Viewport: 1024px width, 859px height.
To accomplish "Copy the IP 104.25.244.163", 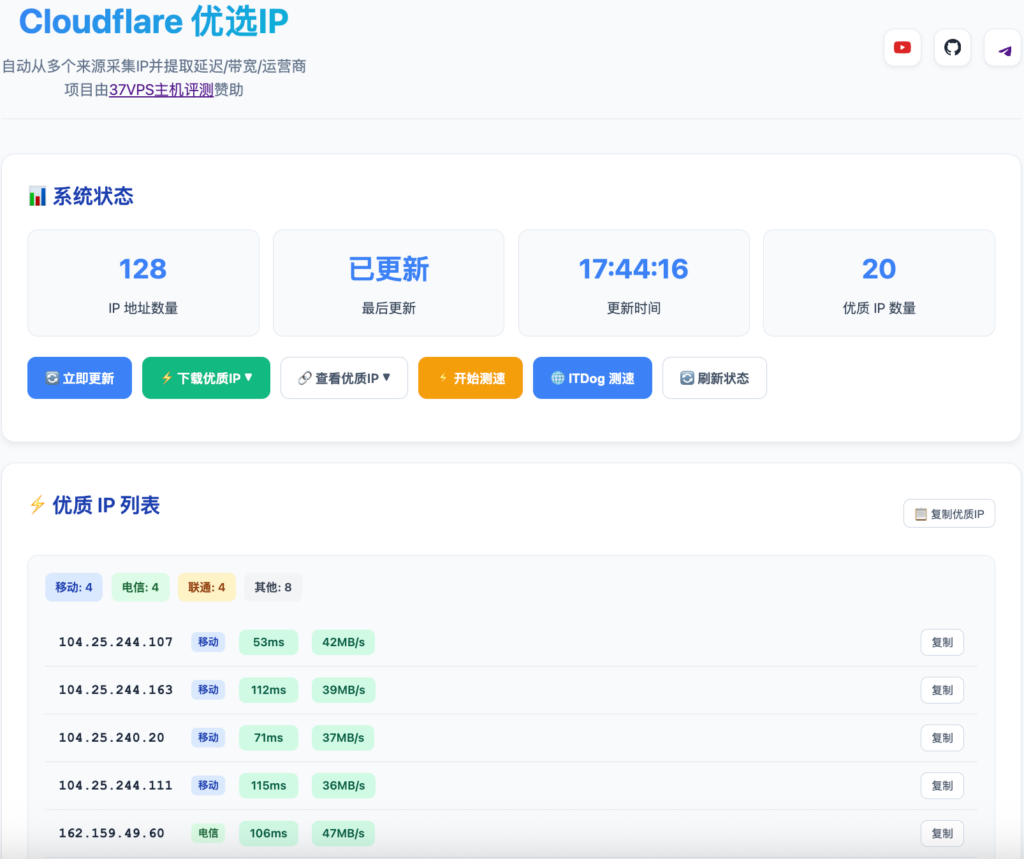I will point(942,690).
